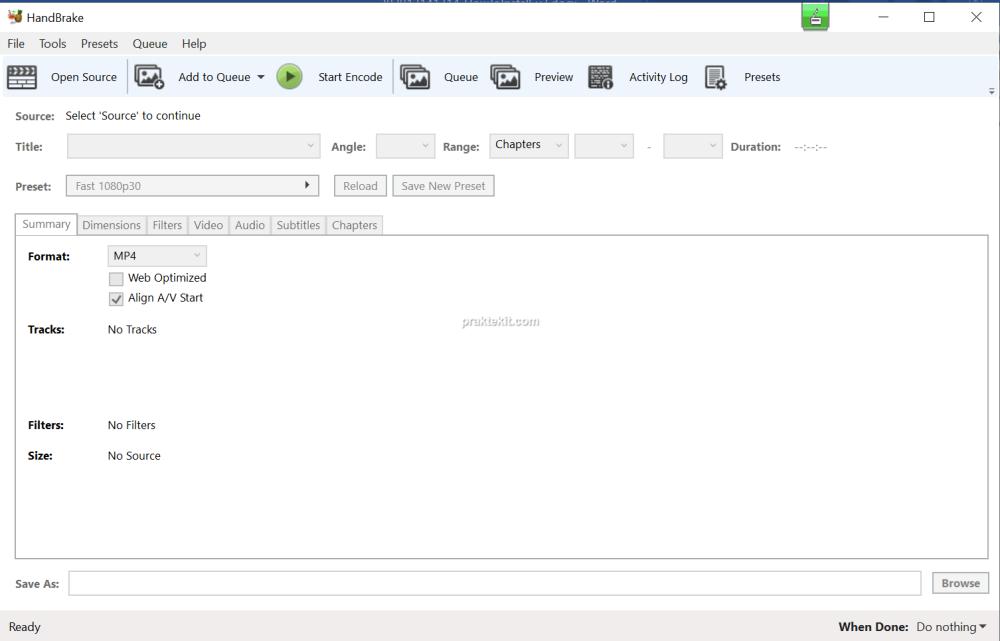Open the end chapter dropdown
The image size is (1000, 641).
coord(693,146)
